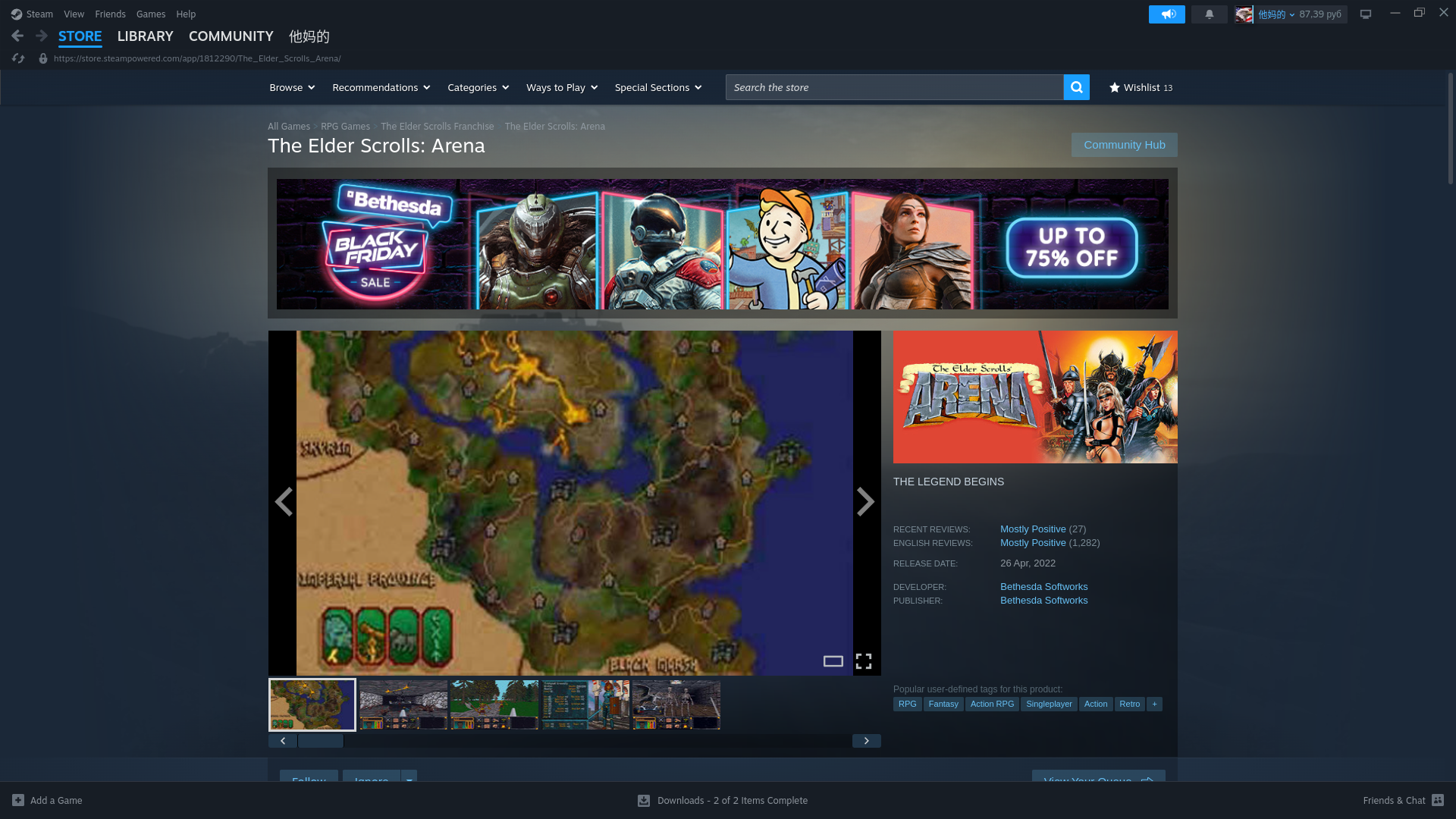
Task: Open Bethesda Softworks developer link
Action: pyautogui.click(x=1043, y=586)
